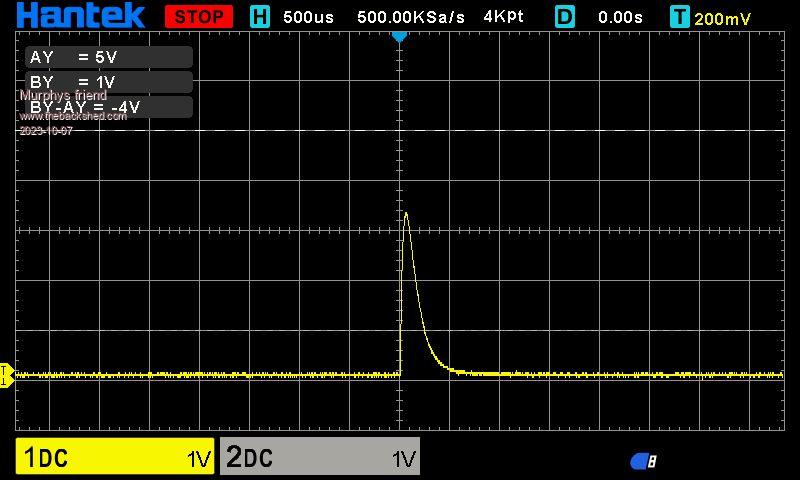
Task: Toggle the yellow 1DC channel box
Action: click(x=115, y=457)
